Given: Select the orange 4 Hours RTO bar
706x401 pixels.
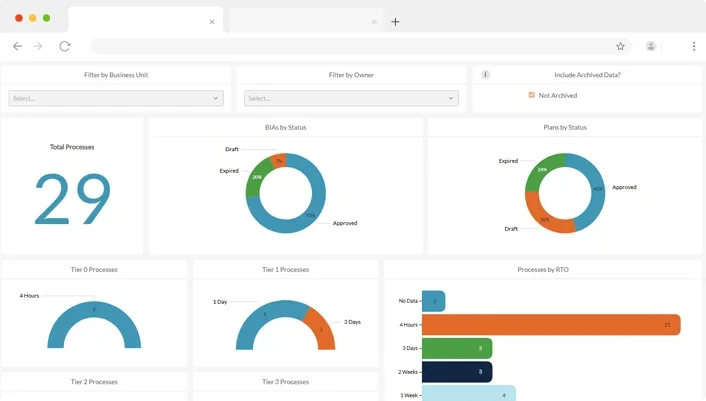Looking at the screenshot, I should pyautogui.click(x=550, y=324).
